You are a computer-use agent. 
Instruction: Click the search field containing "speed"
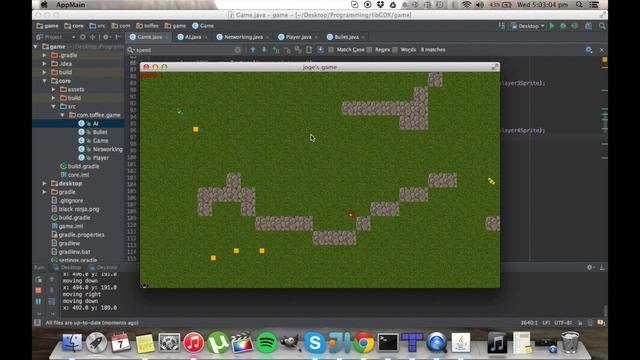click(184, 50)
